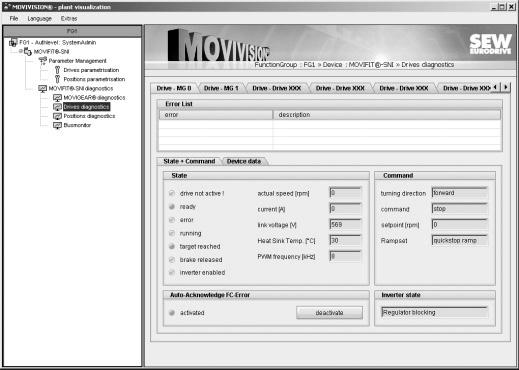Show previous drive tabs with left arrow
Screen dimensions: 519x370
[x=495, y=87]
